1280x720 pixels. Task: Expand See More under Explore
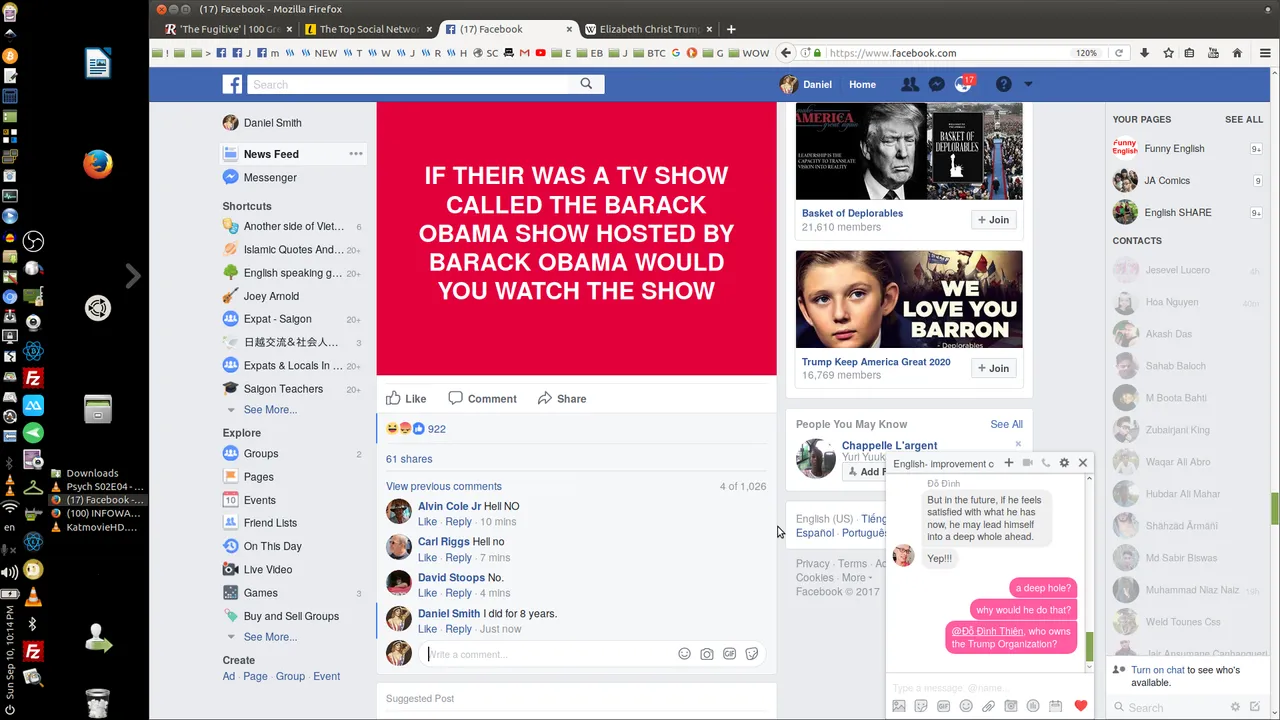click(270, 637)
